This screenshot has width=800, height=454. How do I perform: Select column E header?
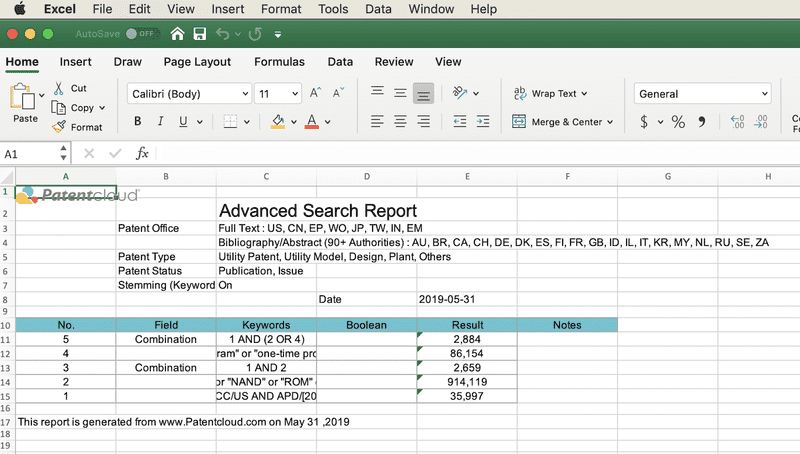[467, 176]
